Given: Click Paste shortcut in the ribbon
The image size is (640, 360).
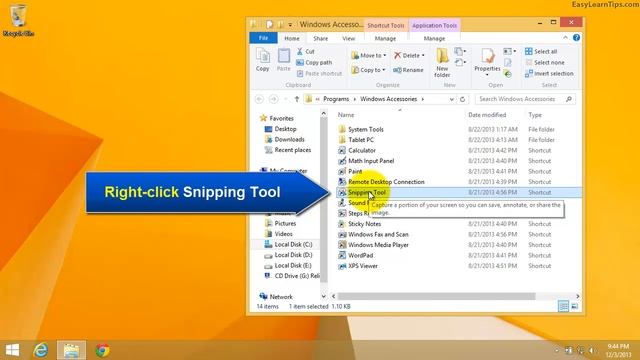Looking at the screenshot, I should point(319,73).
